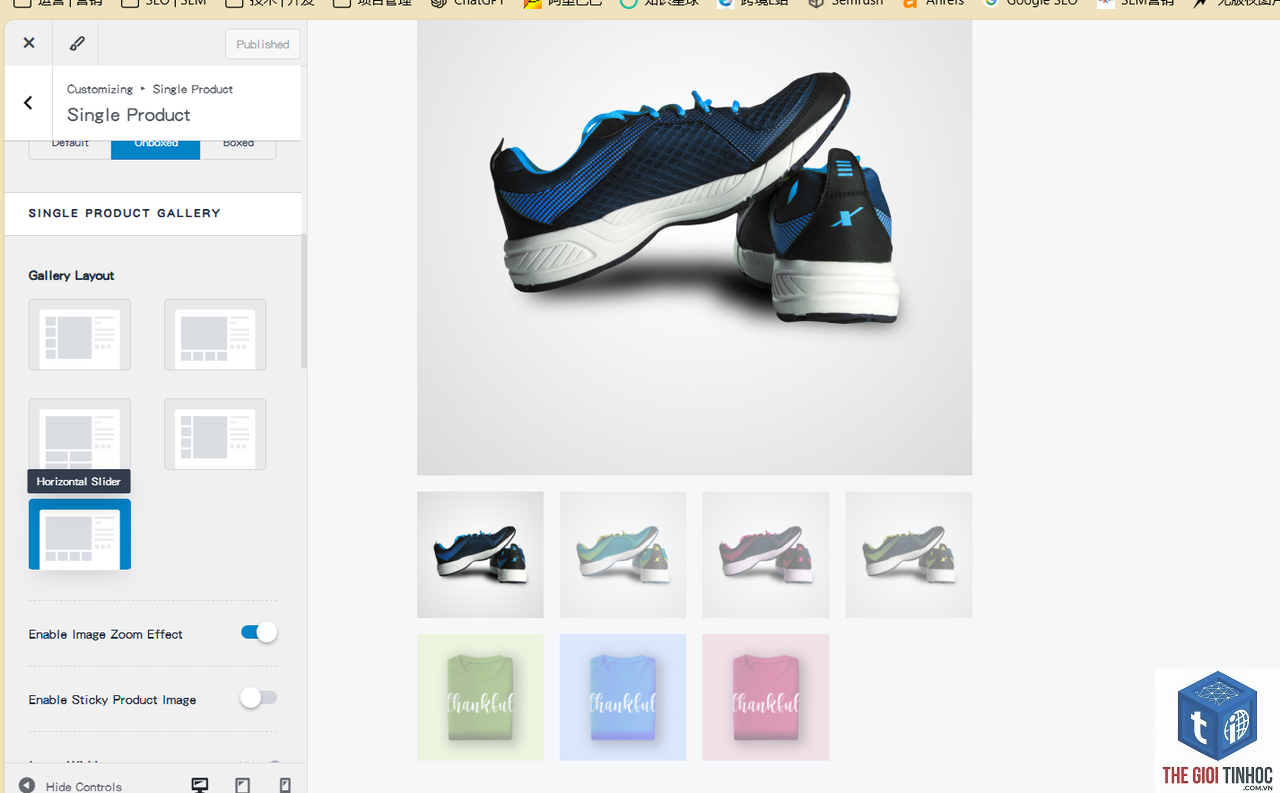Viewport: 1280px width, 793px height.
Task: Toggle Enable Sticky Product Image switch
Action: click(259, 698)
